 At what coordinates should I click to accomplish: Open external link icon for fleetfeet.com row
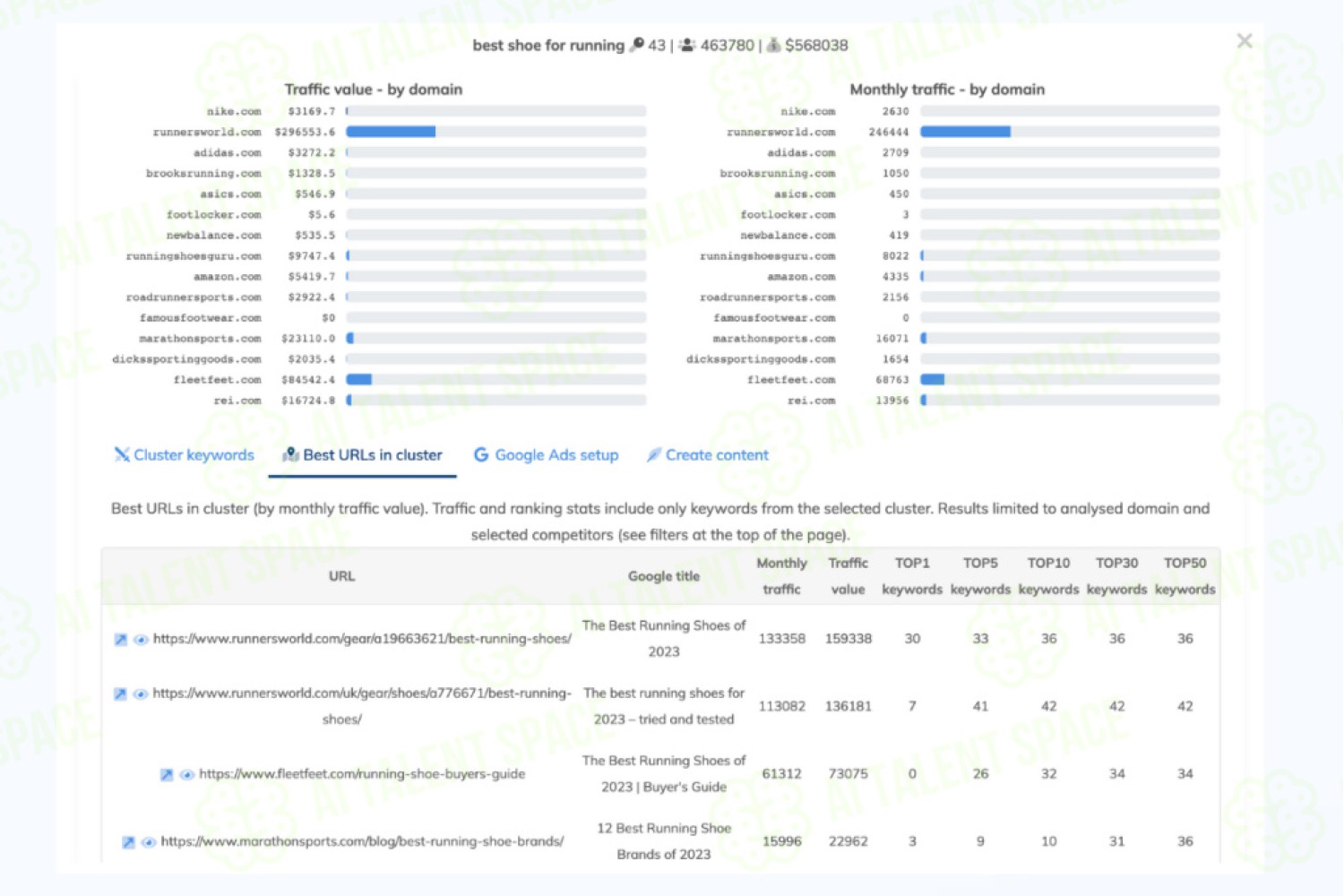167,775
